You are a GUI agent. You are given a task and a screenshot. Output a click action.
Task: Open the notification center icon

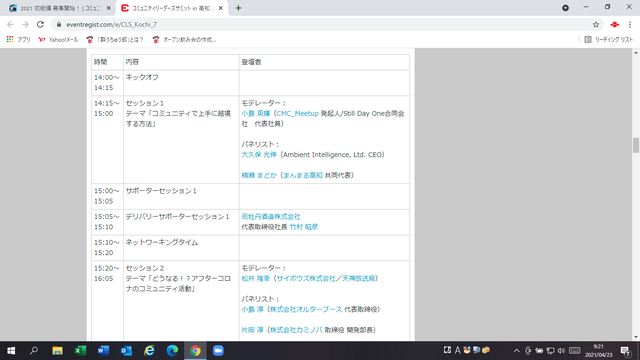[x=625, y=351]
